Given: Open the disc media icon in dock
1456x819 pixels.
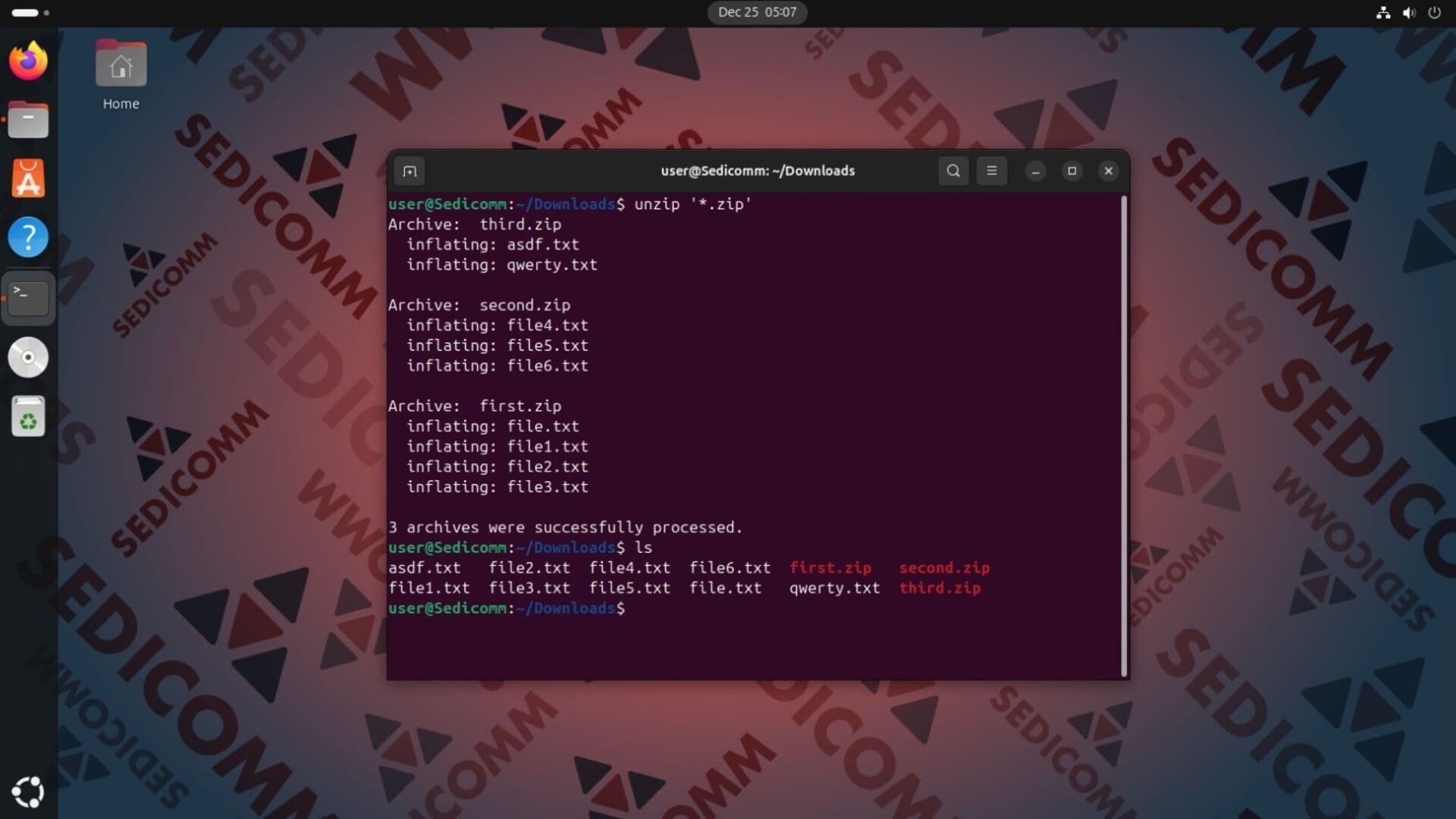Looking at the screenshot, I should click(28, 357).
